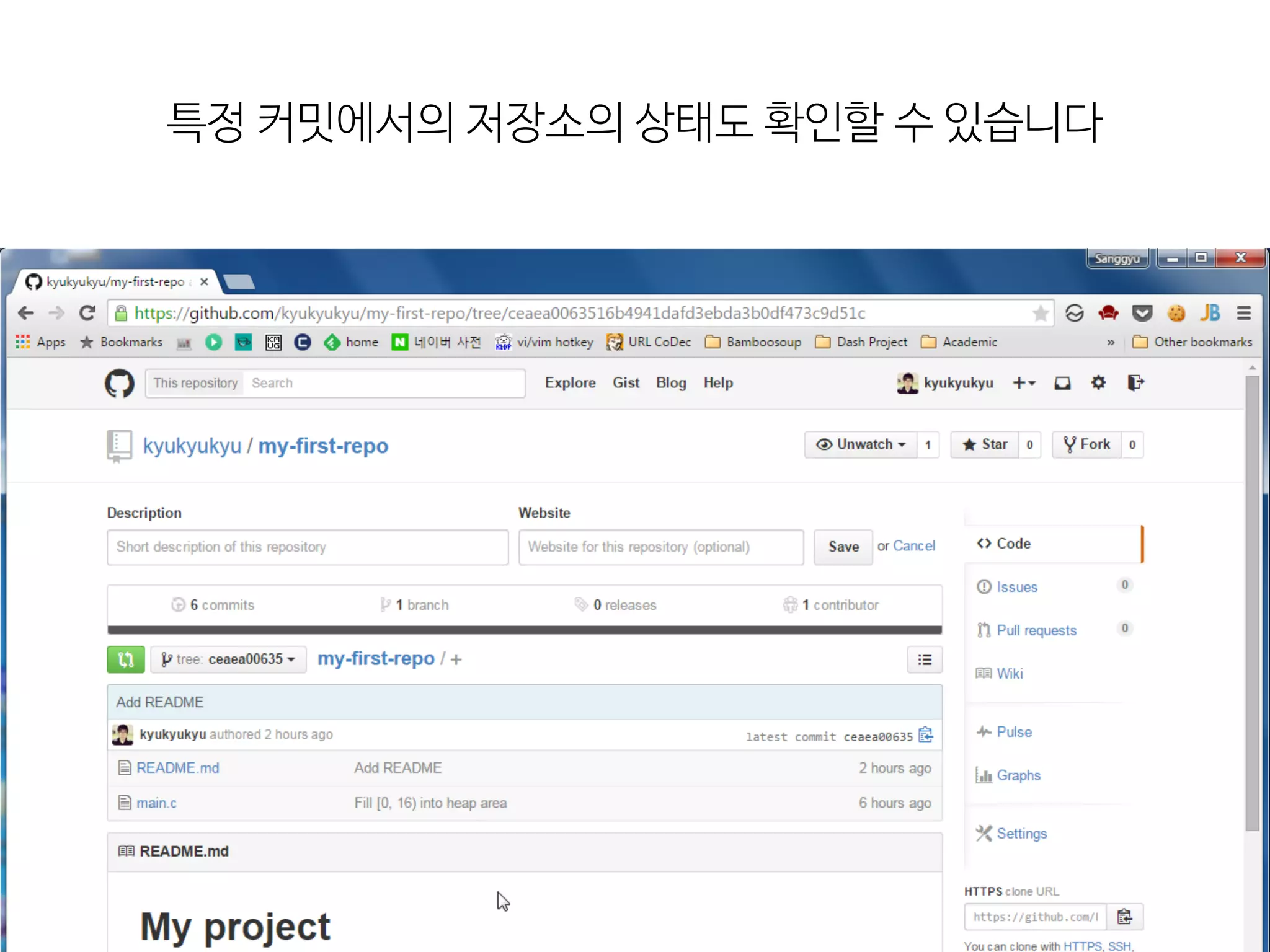Viewport: 1270px width, 952px height.
Task: Open the kyukyukyu profile link in header
Action: coord(945,383)
